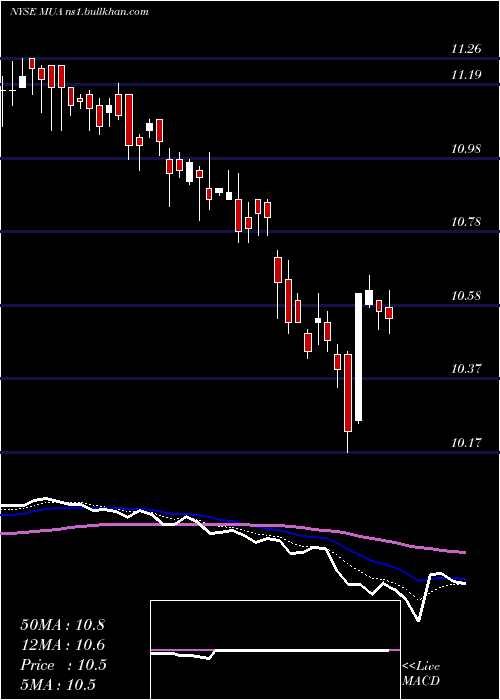The image size is (500, 700).
Task: Click the long red candle reaching down to 10.17
Action: (348, 393)
